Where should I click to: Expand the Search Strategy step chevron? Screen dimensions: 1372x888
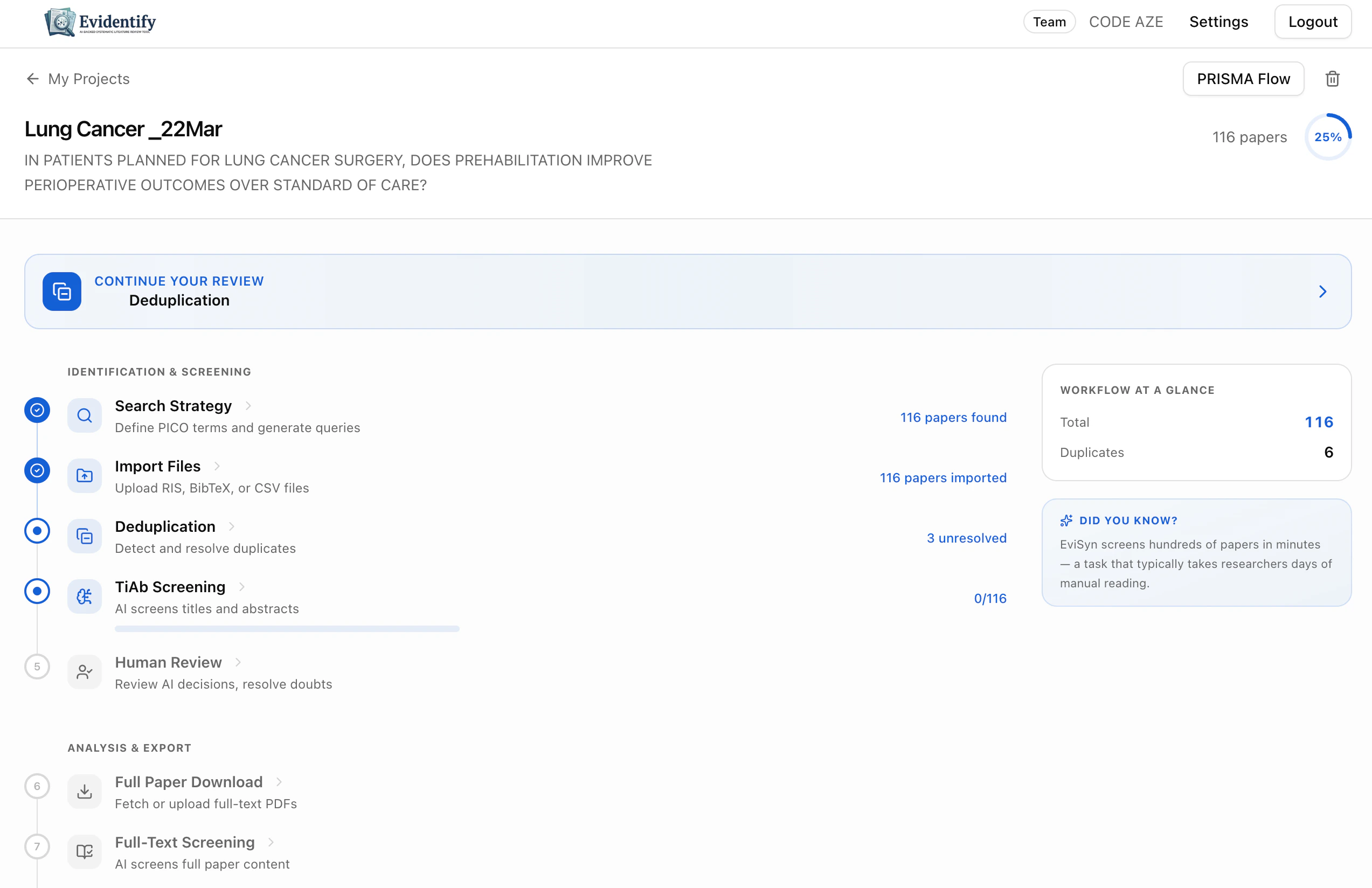pos(248,405)
